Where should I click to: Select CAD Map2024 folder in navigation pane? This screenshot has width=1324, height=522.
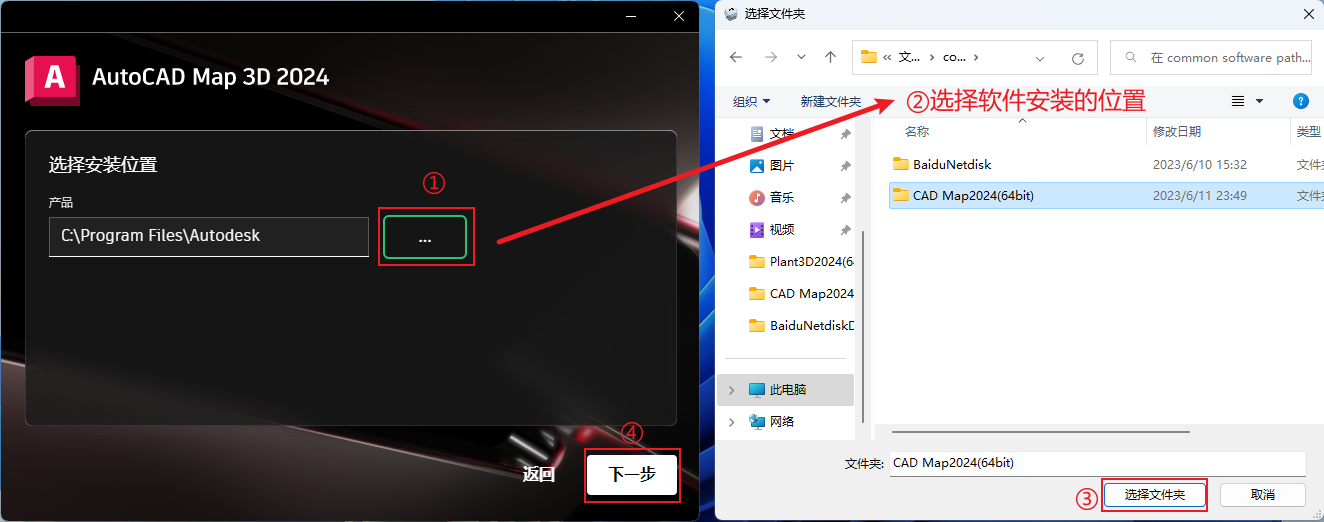tap(800, 293)
